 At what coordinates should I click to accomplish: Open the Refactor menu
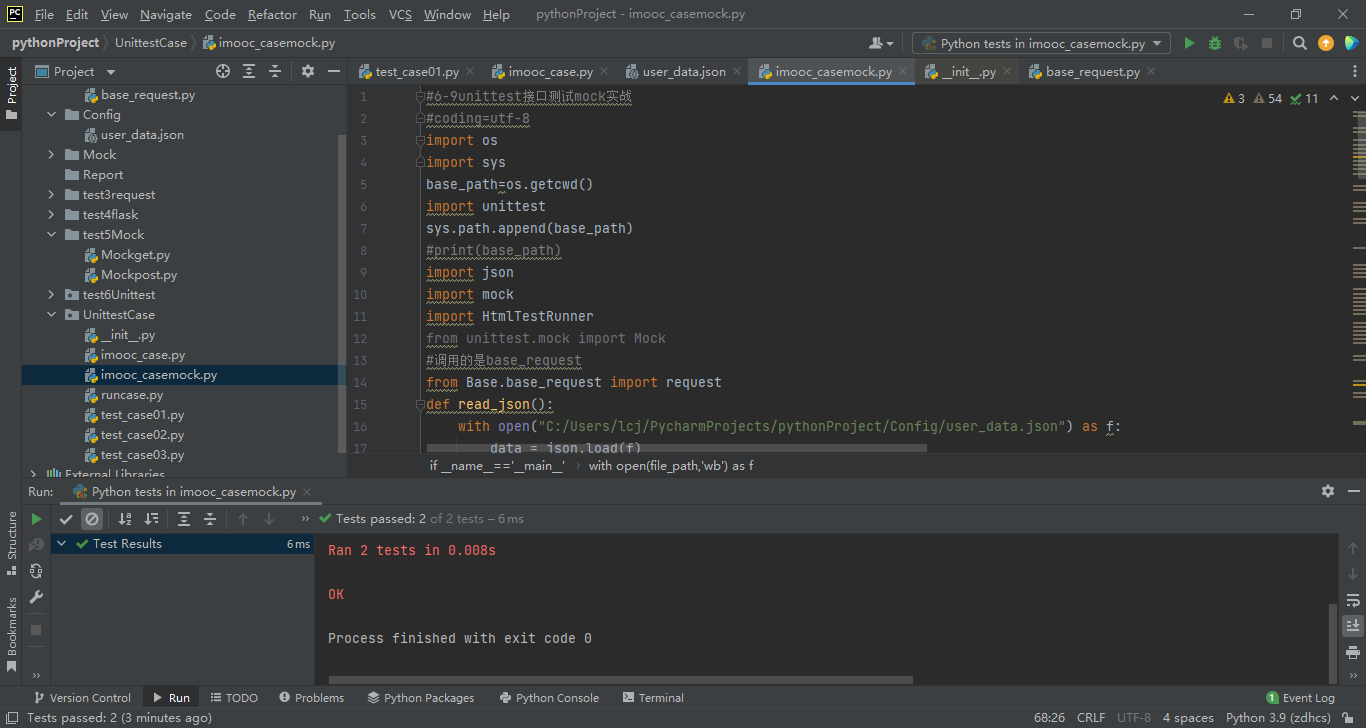point(272,15)
